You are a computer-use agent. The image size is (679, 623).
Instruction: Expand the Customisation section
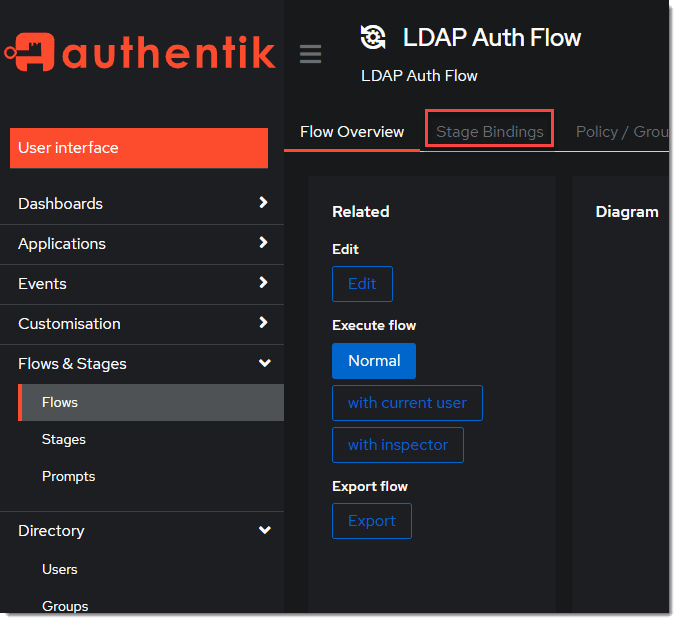[x=141, y=323]
